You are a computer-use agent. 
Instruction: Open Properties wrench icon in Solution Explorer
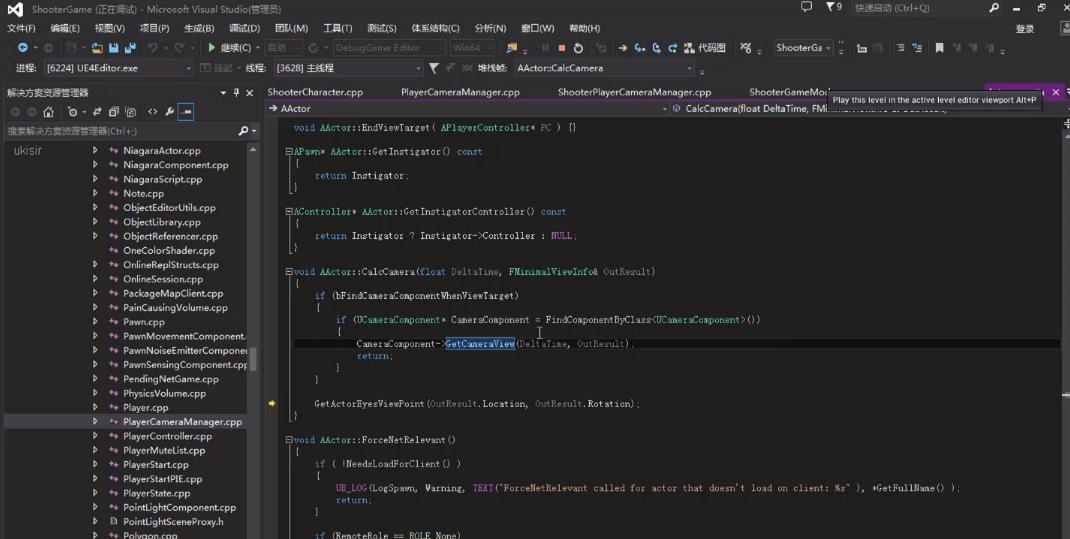point(169,111)
